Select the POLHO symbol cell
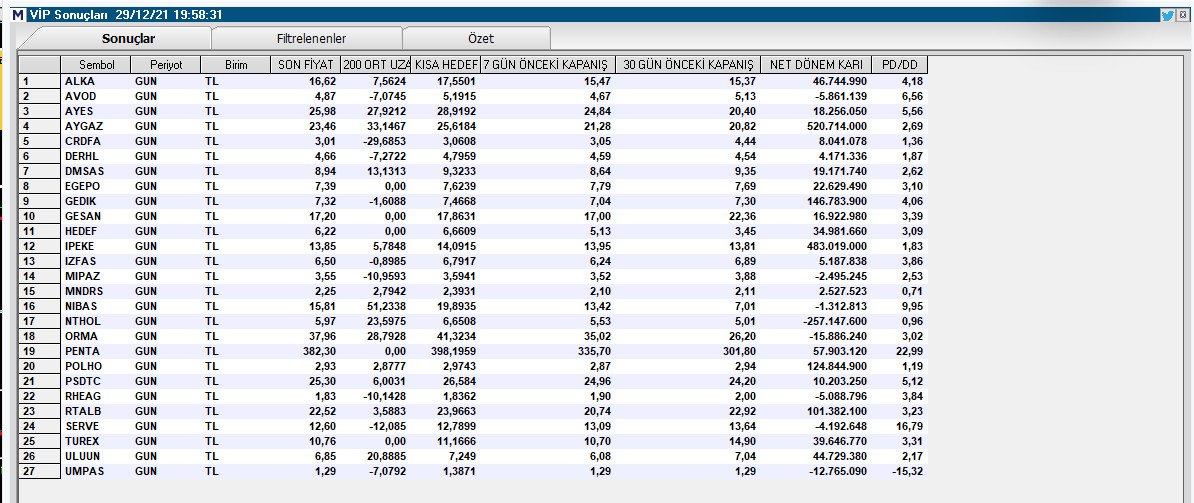 [x=95, y=366]
